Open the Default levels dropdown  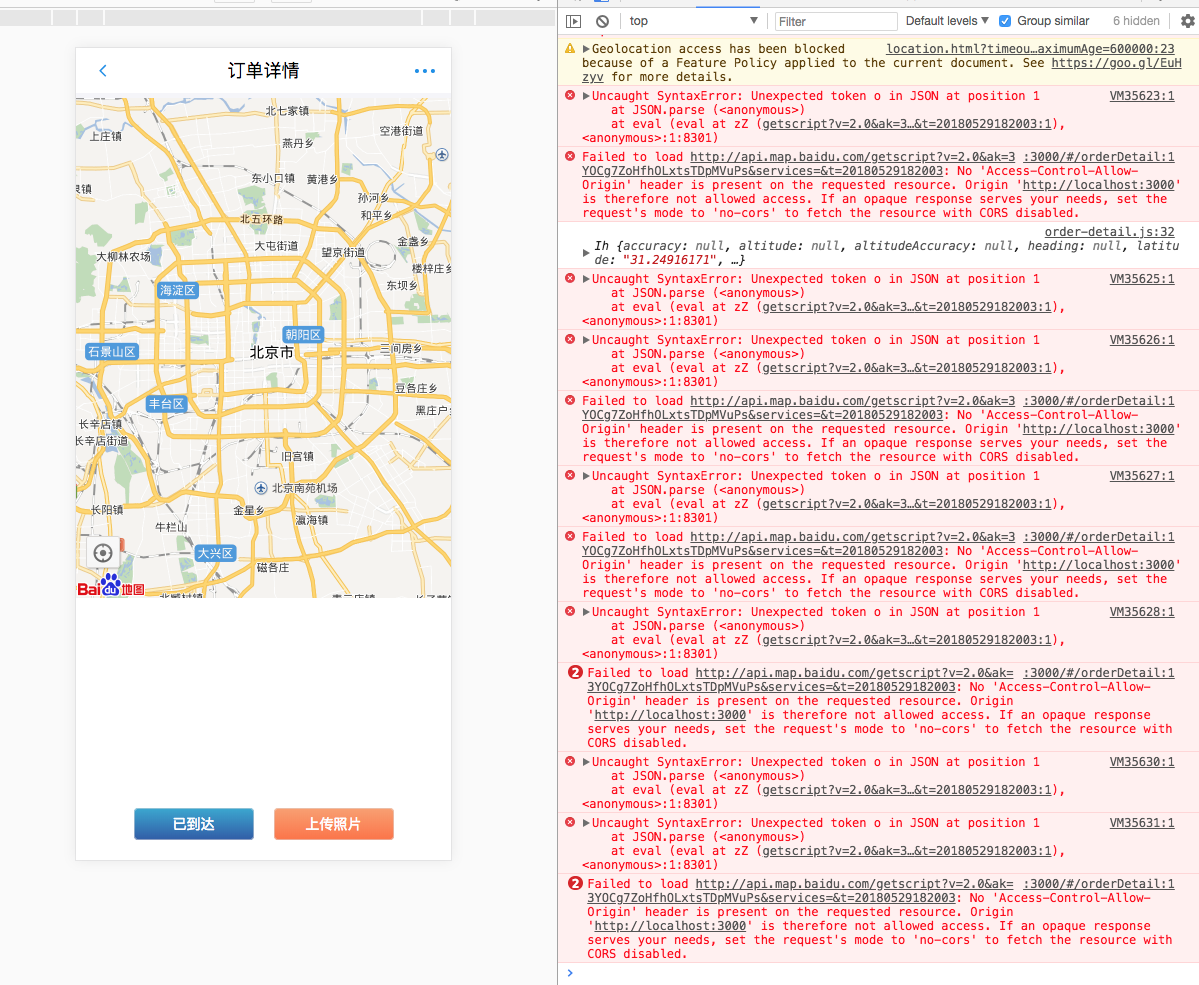(x=944, y=20)
